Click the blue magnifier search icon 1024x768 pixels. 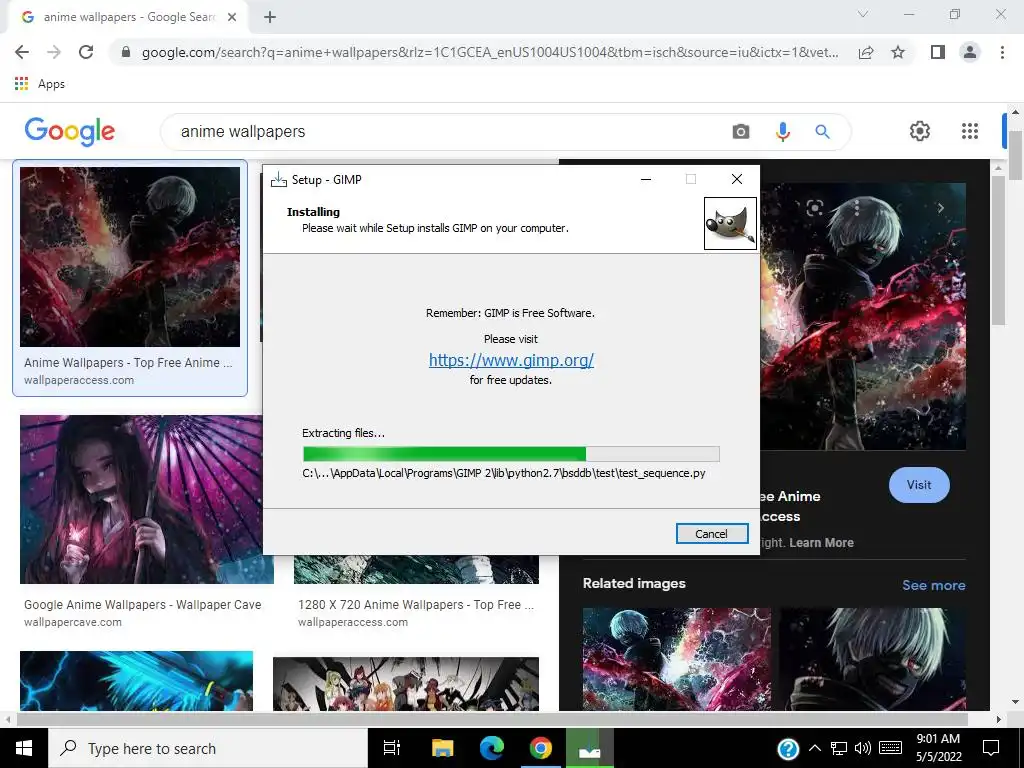tap(822, 132)
